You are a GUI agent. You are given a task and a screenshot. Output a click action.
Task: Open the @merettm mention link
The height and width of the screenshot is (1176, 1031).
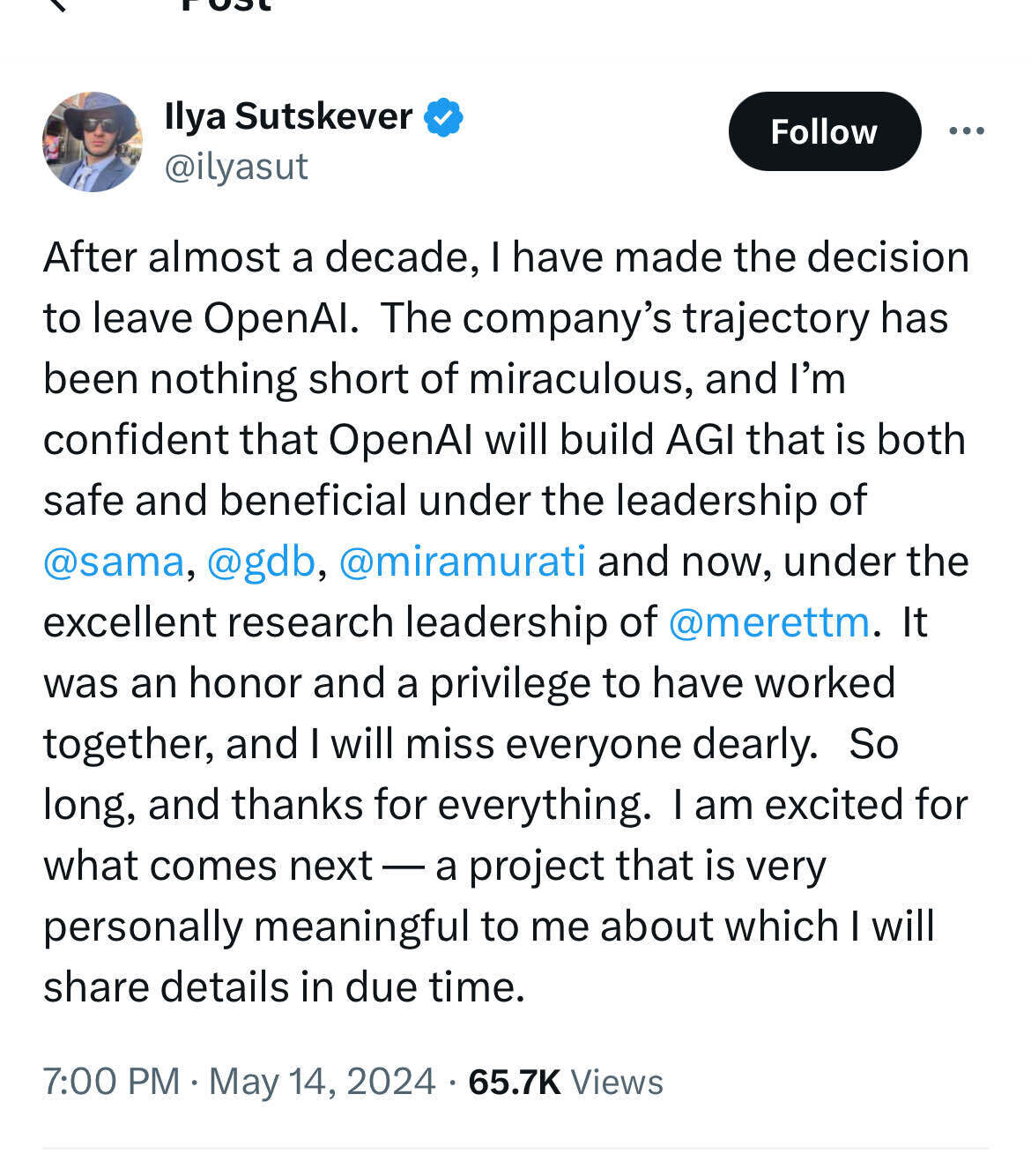click(x=768, y=621)
